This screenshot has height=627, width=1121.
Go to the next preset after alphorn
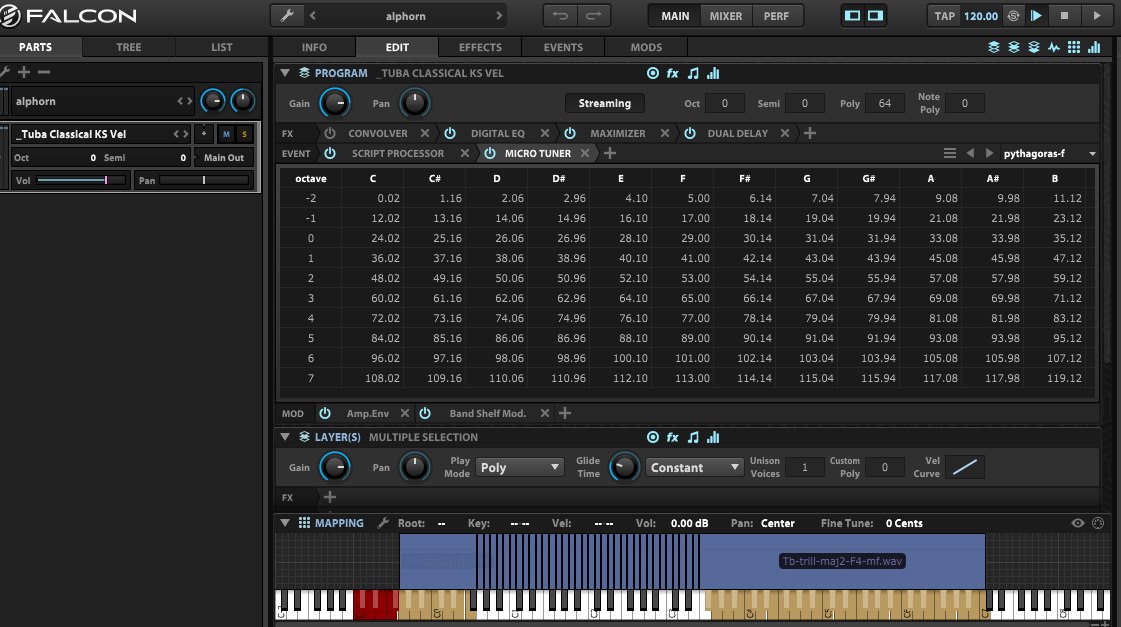499,16
